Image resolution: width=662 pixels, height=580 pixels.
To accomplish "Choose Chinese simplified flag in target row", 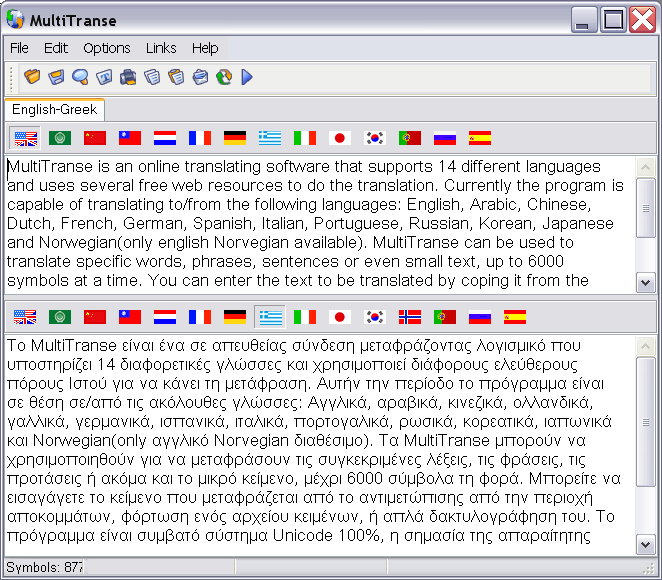I will pos(95,317).
